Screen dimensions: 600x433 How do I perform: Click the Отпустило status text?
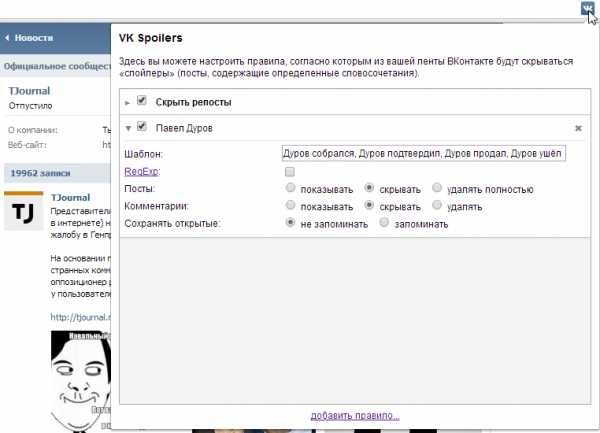[30, 106]
